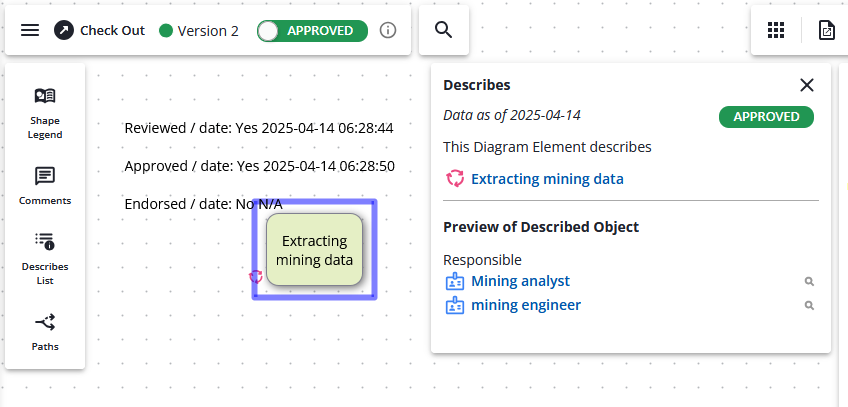
Task: Click the process icon beside the diagram shape
Action: pyautogui.click(x=255, y=276)
